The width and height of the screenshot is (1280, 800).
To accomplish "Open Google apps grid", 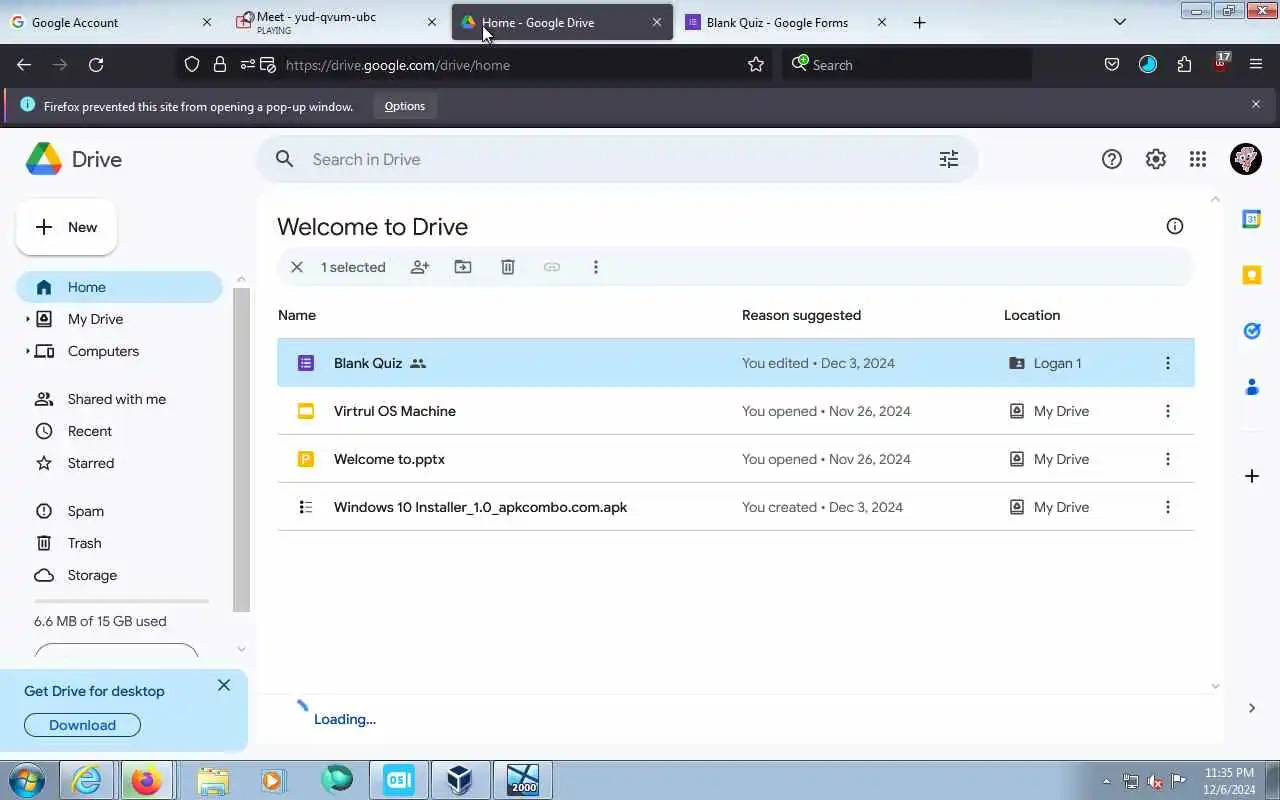I will tap(1198, 159).
